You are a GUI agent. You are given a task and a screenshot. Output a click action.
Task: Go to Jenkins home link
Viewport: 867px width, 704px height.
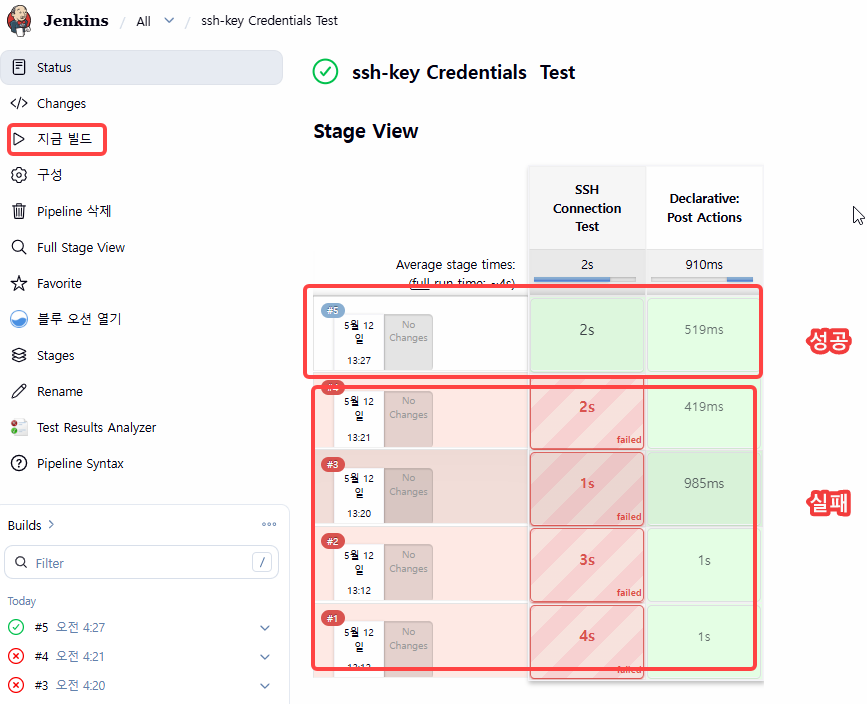tap(76, 20)
